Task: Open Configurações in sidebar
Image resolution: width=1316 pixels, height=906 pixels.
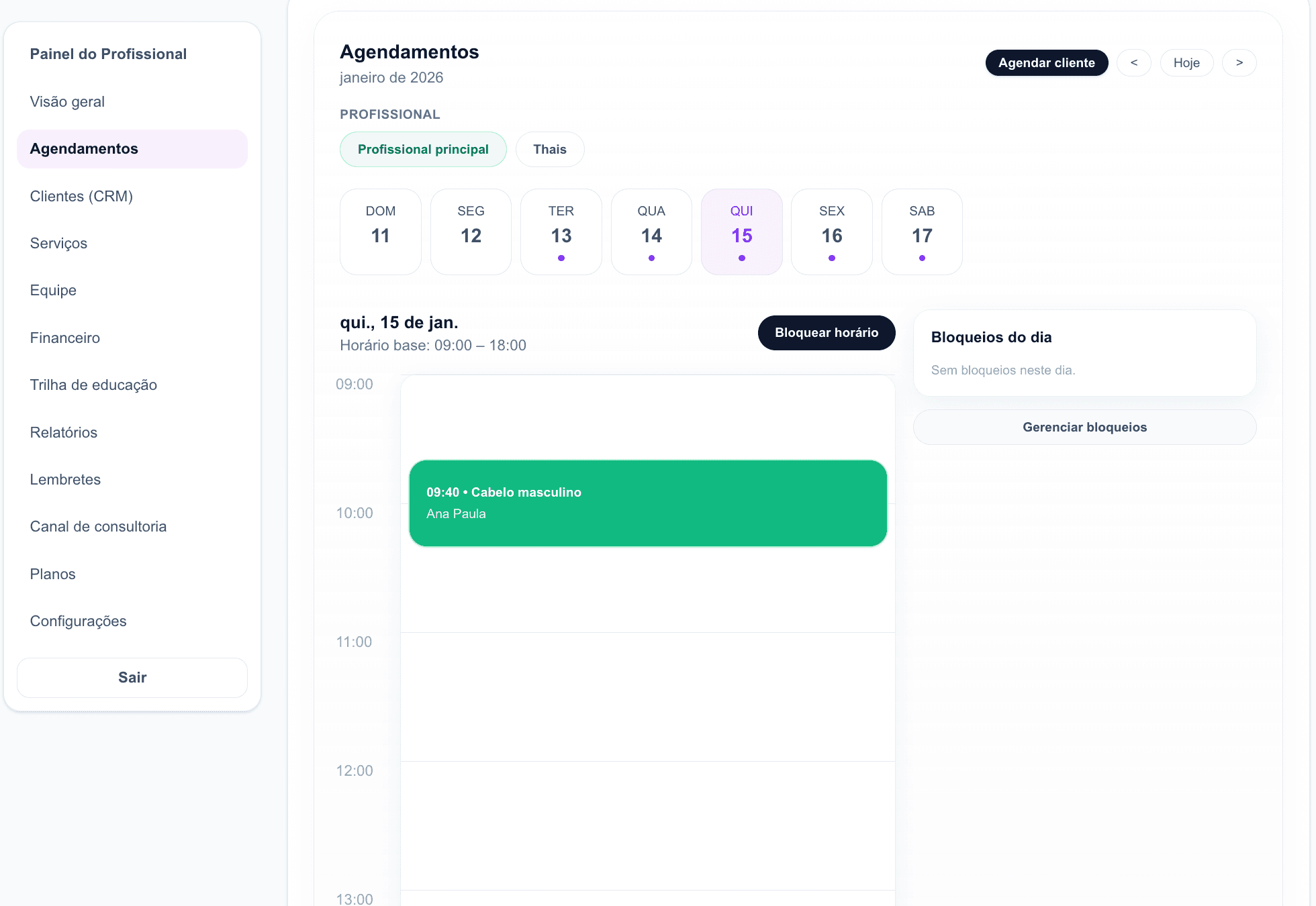Action: [x=78, y=621]
